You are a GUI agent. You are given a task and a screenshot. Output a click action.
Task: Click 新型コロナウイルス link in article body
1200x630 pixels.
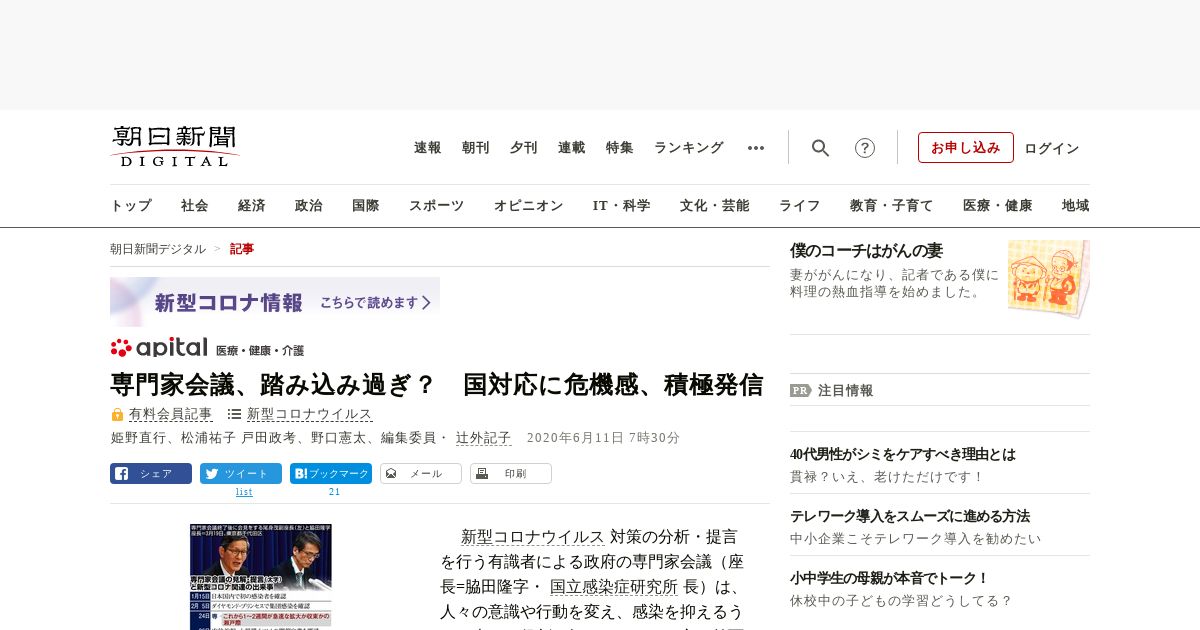pos(533,537)
